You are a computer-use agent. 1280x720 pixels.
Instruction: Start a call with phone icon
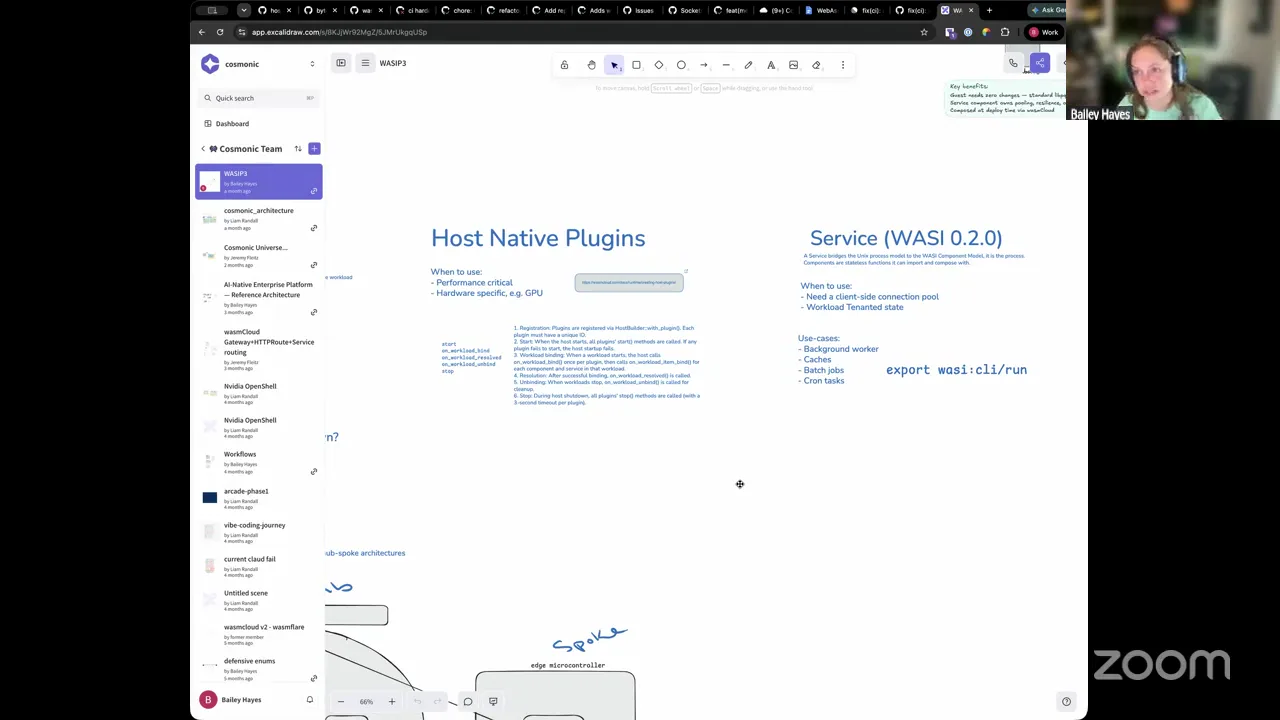(1013, 64)
